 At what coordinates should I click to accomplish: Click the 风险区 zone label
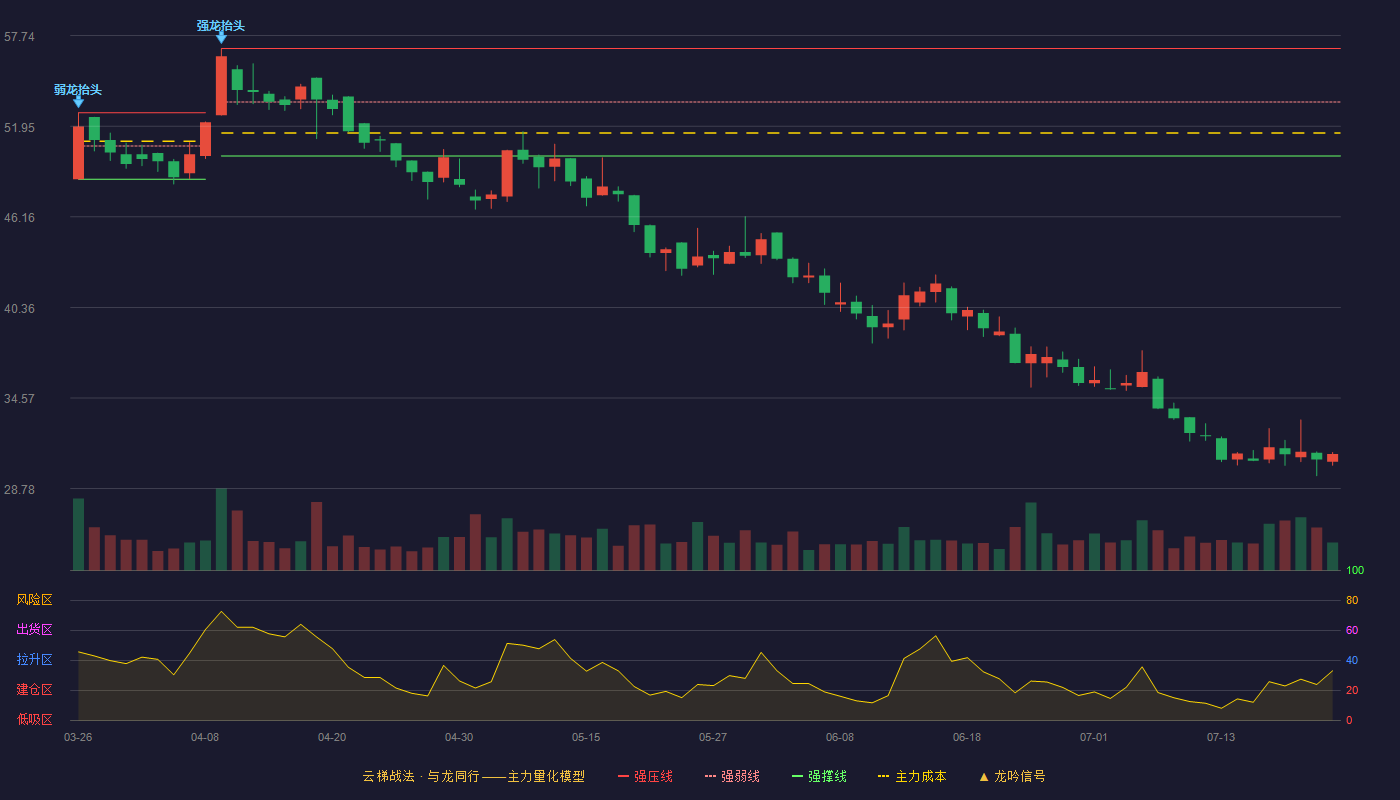(x=35, y=600)
